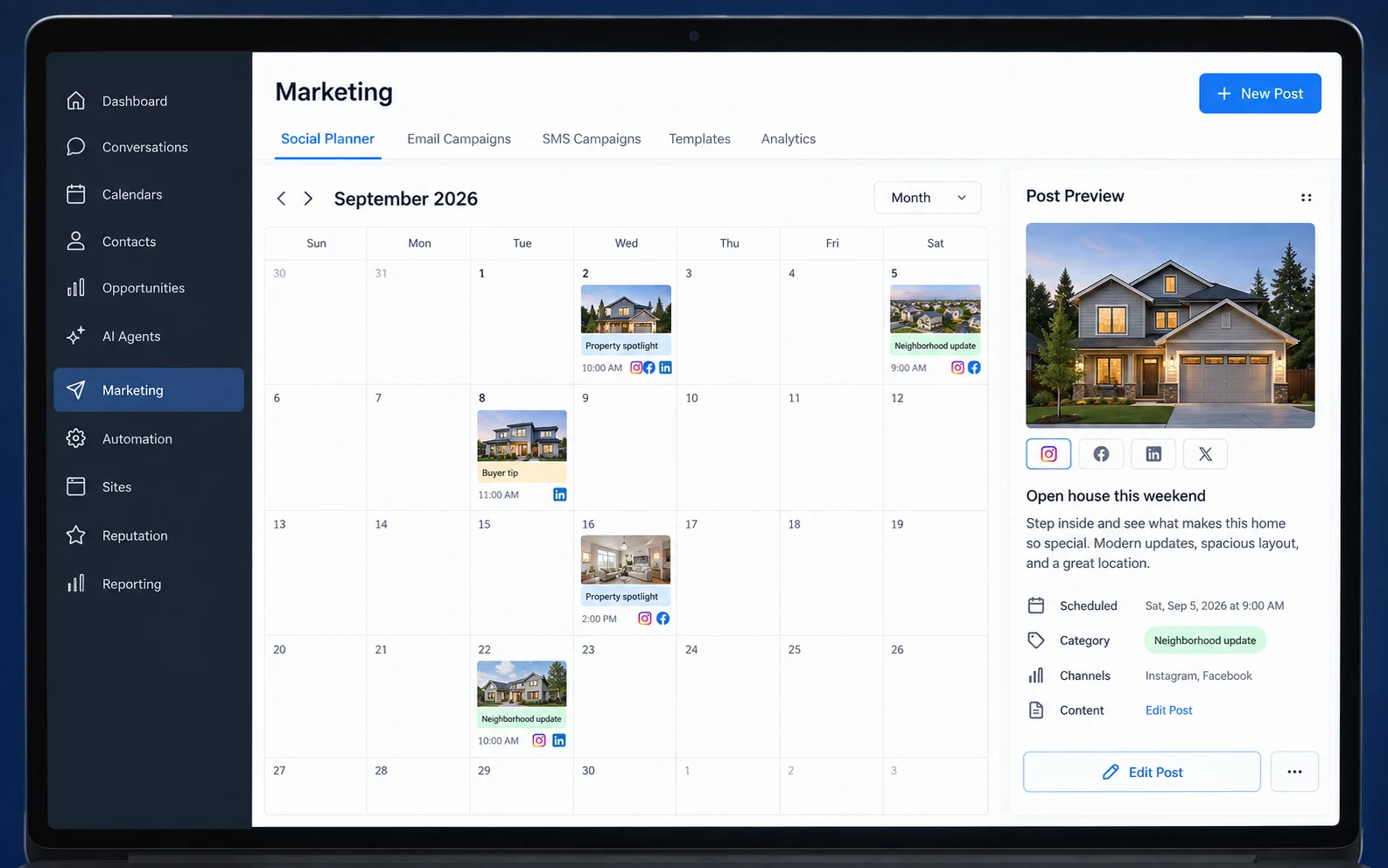This screenshot has height=868, width=1388.
Task: Open the Templates tab
Action: 699,139
